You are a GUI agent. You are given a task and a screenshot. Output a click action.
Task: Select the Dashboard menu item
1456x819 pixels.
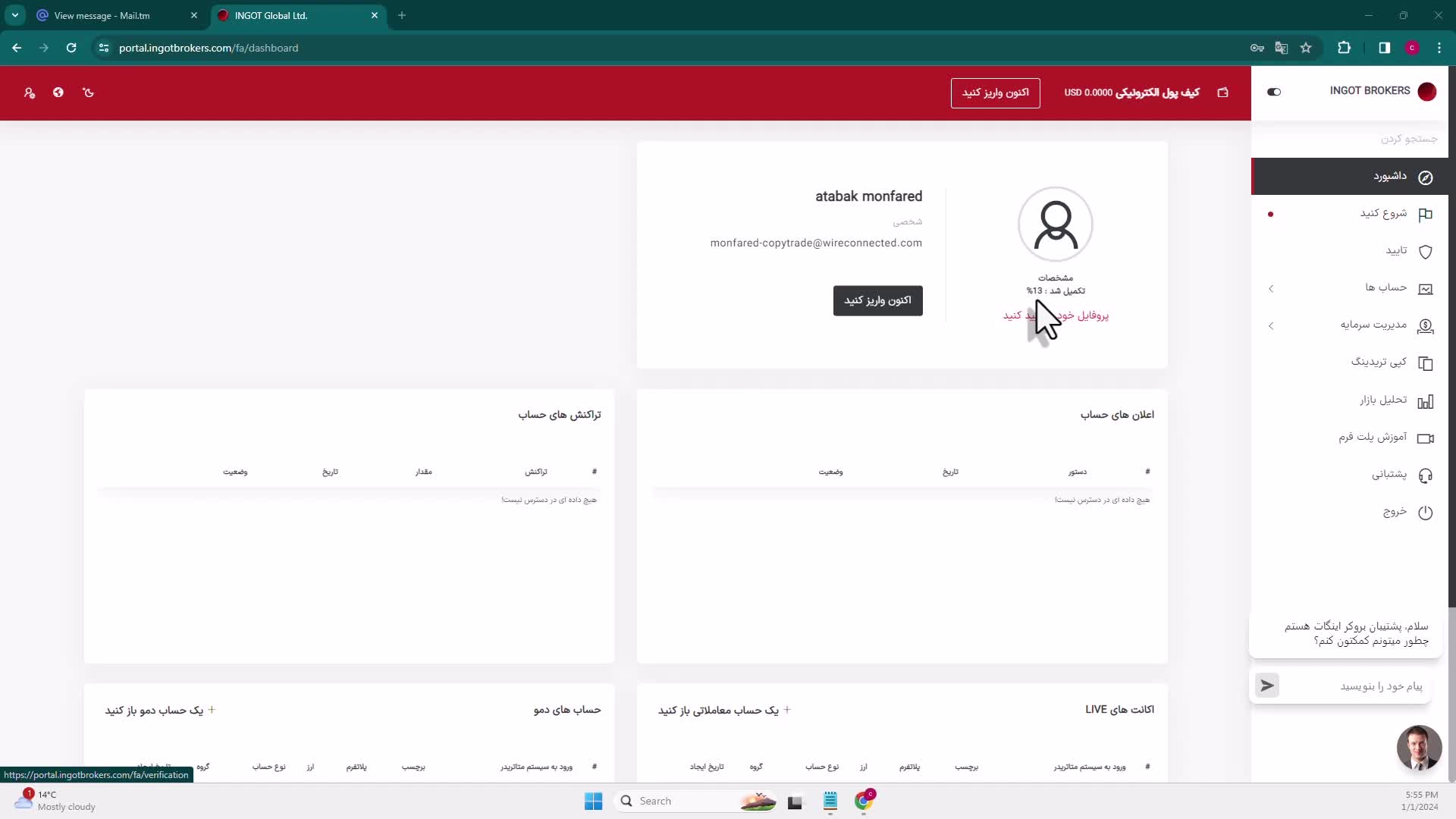click(1389, 177)
